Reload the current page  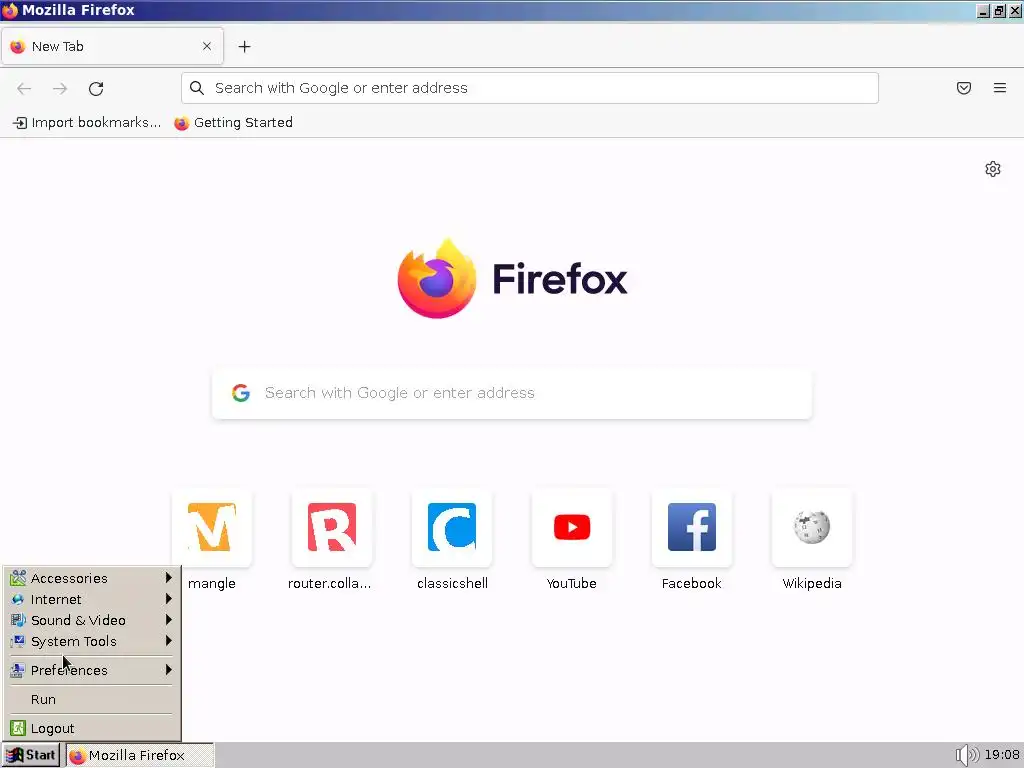(96, 88)
